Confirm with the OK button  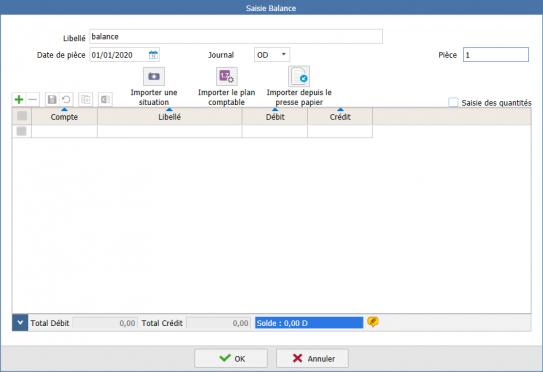point(231,358)
